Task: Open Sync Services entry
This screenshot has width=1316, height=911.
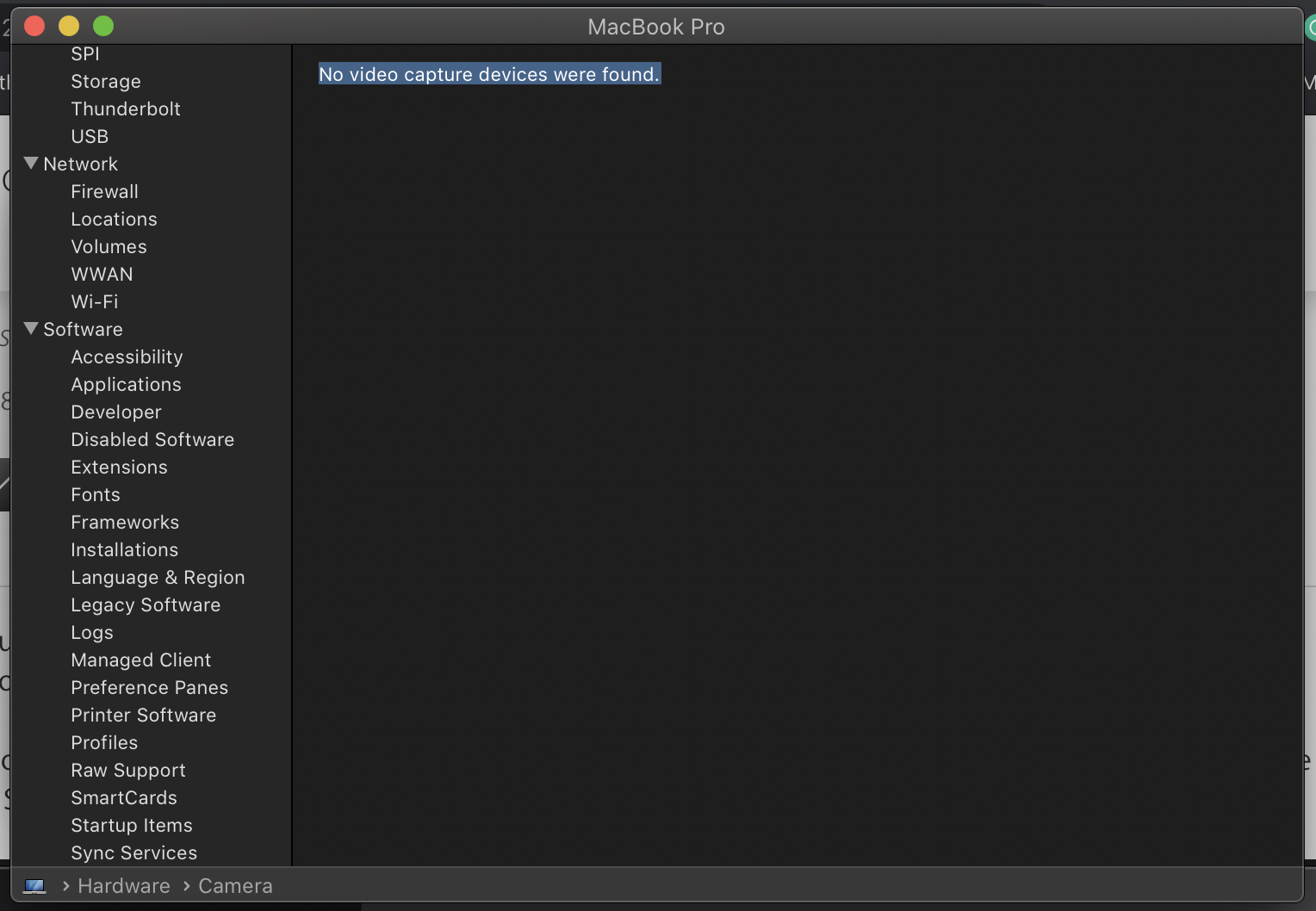Action: click(x=133, y=852)
